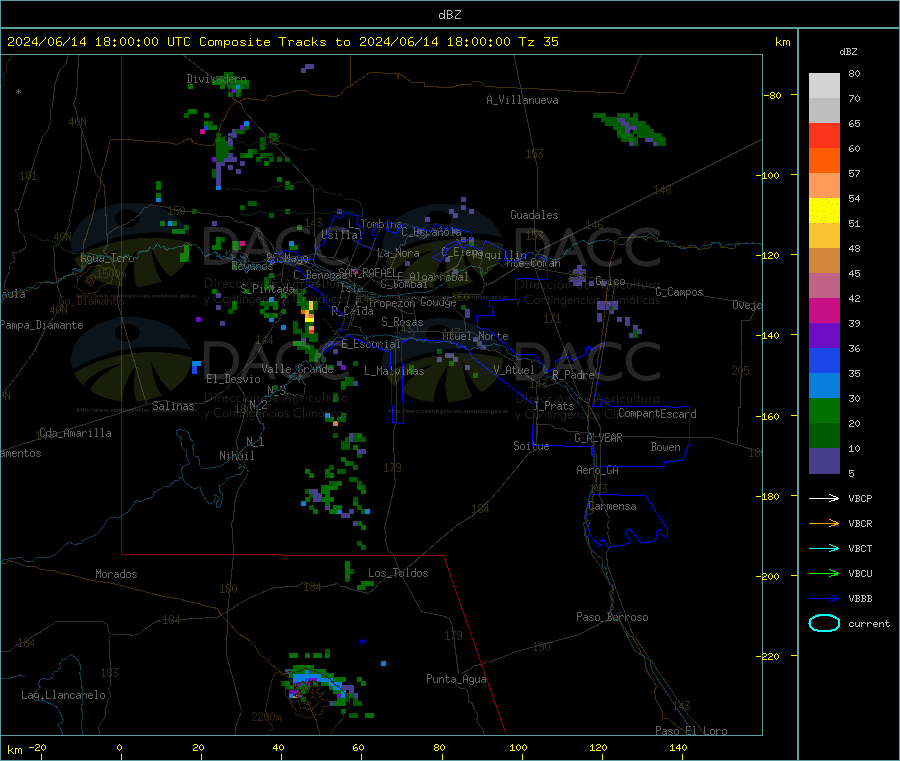
Task: Click the 'El_Desvio' map label
Action: [x=233, y=379]
